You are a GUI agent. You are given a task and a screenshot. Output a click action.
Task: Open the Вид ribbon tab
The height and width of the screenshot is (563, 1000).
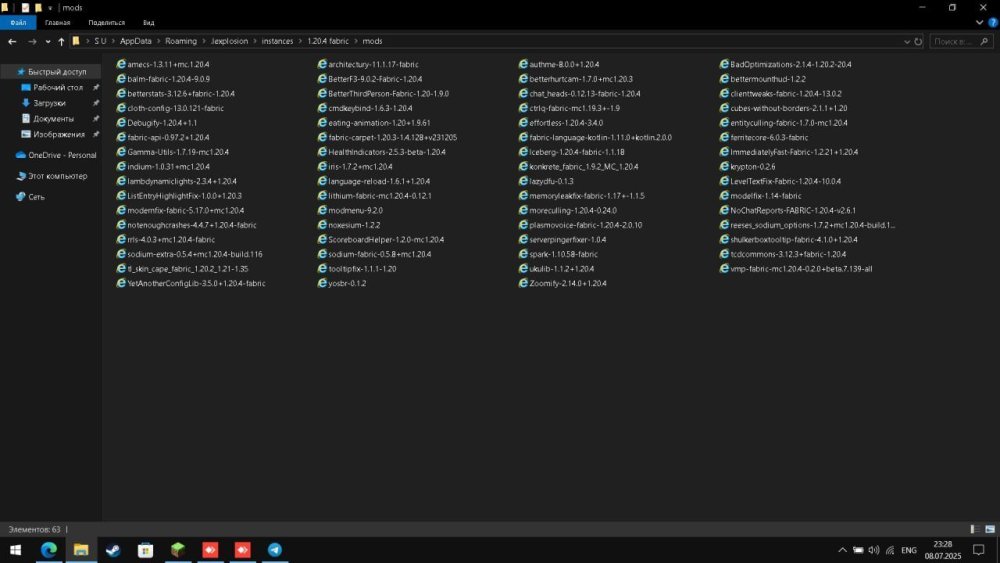[x=149, y=22]
